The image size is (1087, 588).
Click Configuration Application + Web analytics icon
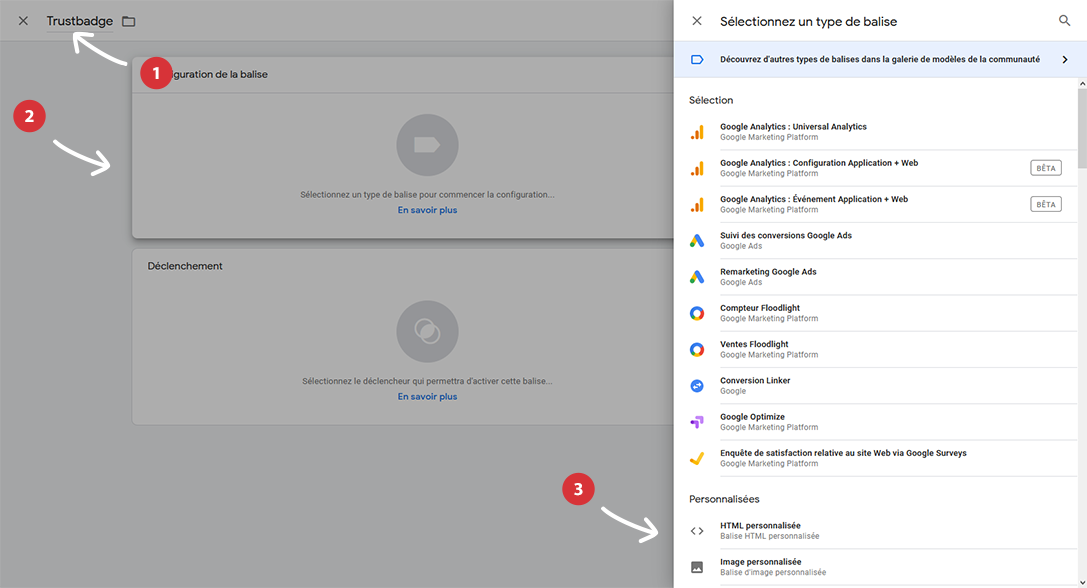click(x=697, y=168)
